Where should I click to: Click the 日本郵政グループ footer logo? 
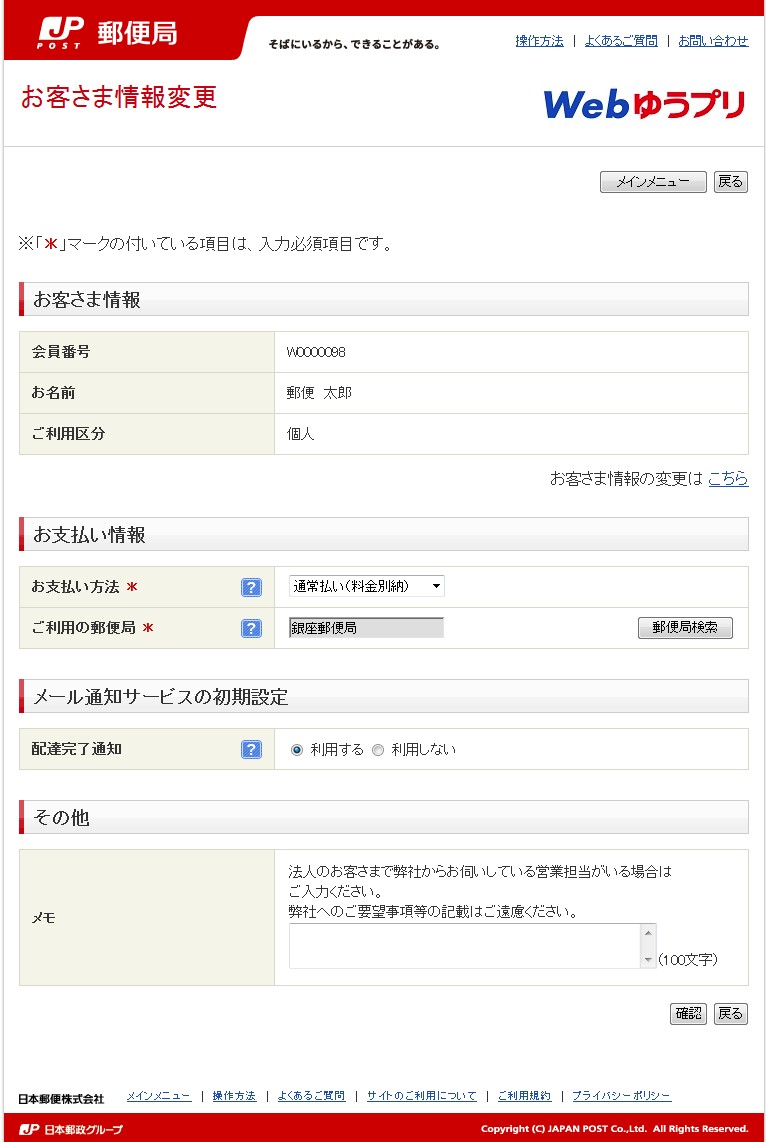[x=71, y=1130]
